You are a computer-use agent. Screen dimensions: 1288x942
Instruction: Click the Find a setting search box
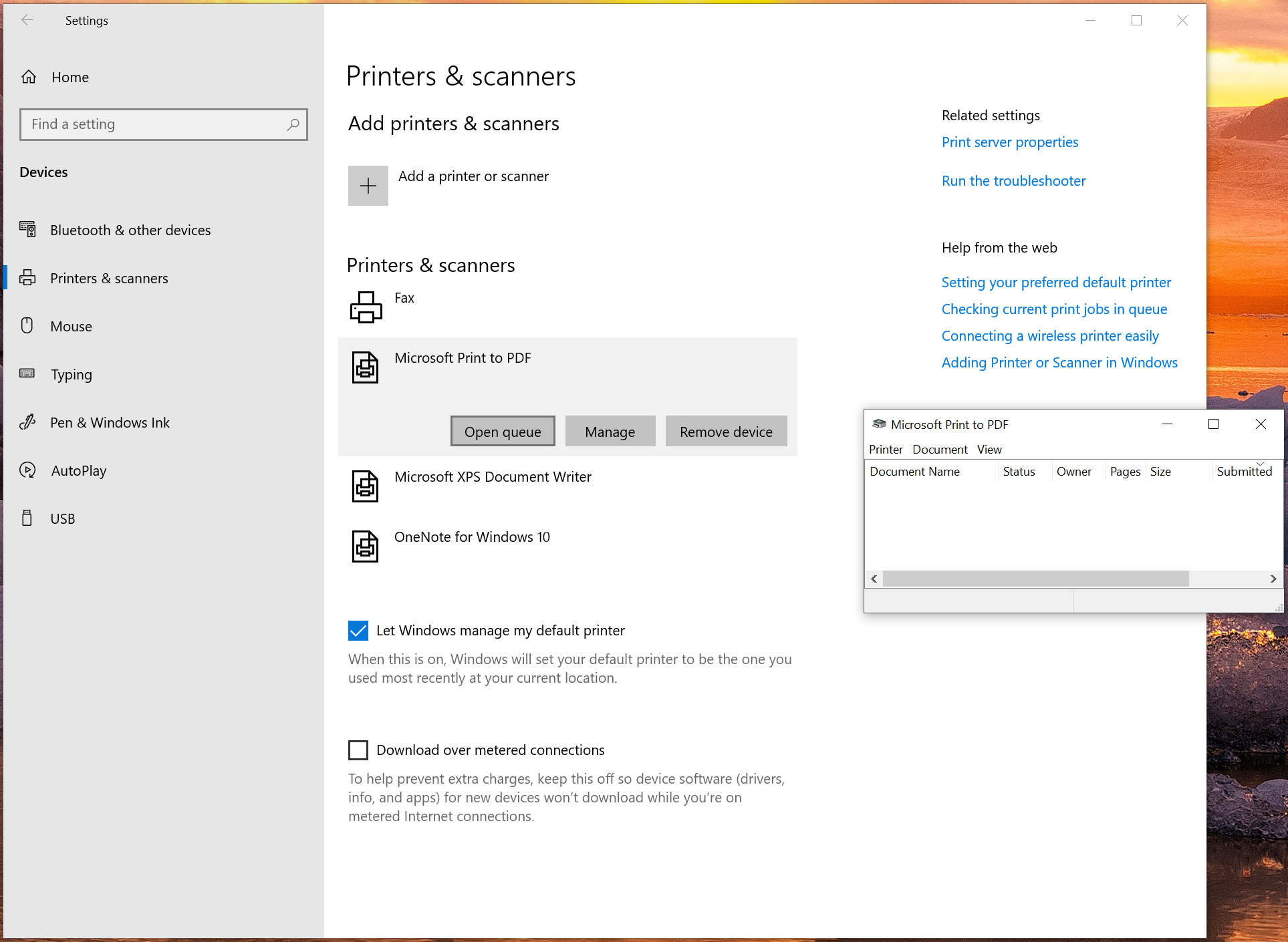pos(164,124)
